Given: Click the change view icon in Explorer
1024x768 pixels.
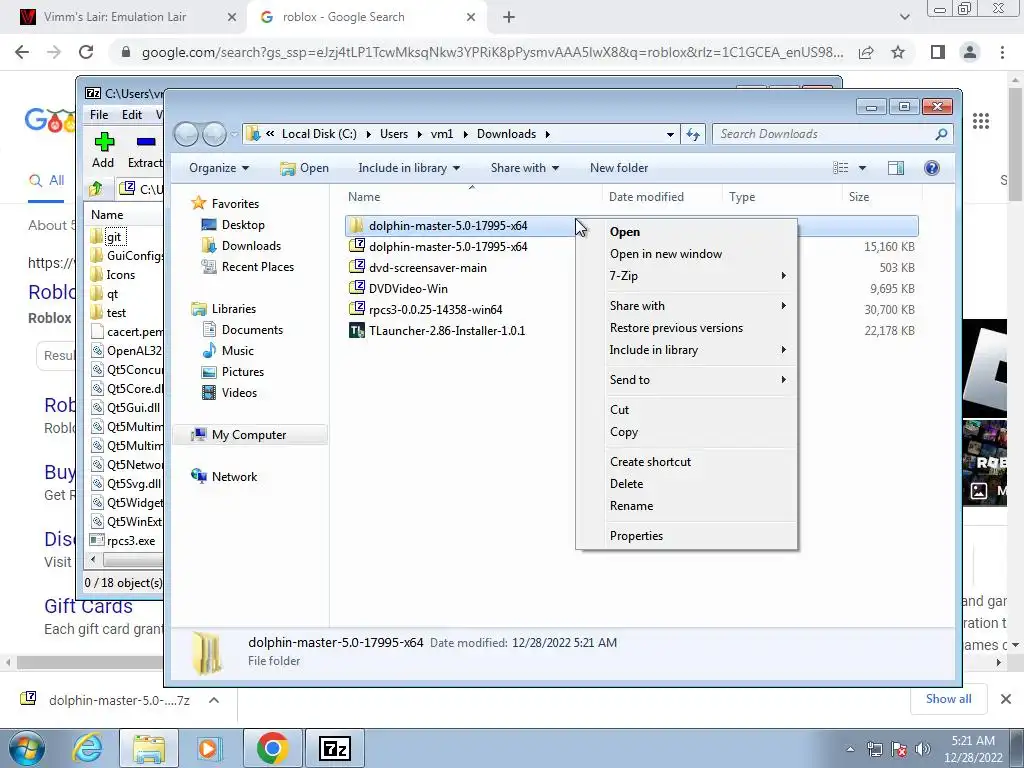Looking at the screenshot, I should click(x=840, y=168).
